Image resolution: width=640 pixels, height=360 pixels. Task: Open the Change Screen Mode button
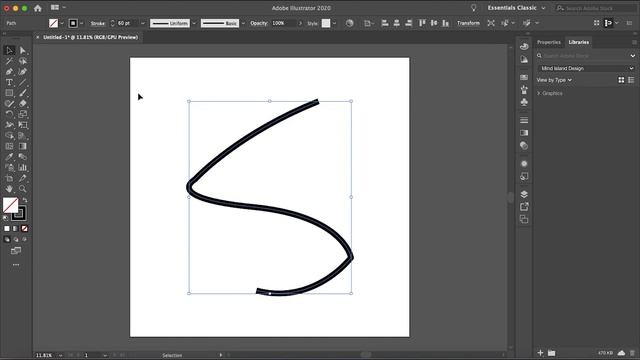click(x=16, y=251)
